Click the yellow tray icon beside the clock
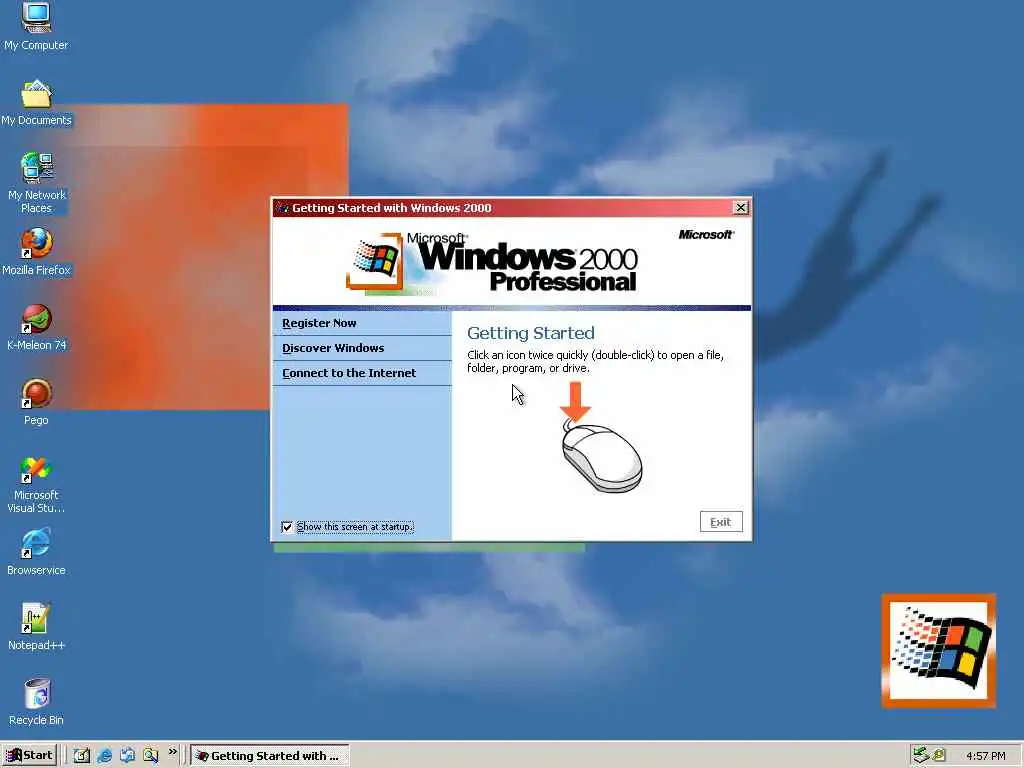The image size is (1024, 768). [938, 755]
